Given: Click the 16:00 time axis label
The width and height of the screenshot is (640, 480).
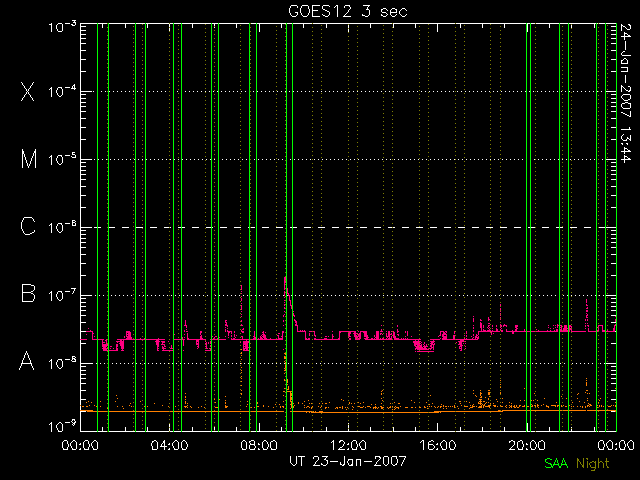Looking at the screenshot, I should pyautogui.click(x=438, y=445).
